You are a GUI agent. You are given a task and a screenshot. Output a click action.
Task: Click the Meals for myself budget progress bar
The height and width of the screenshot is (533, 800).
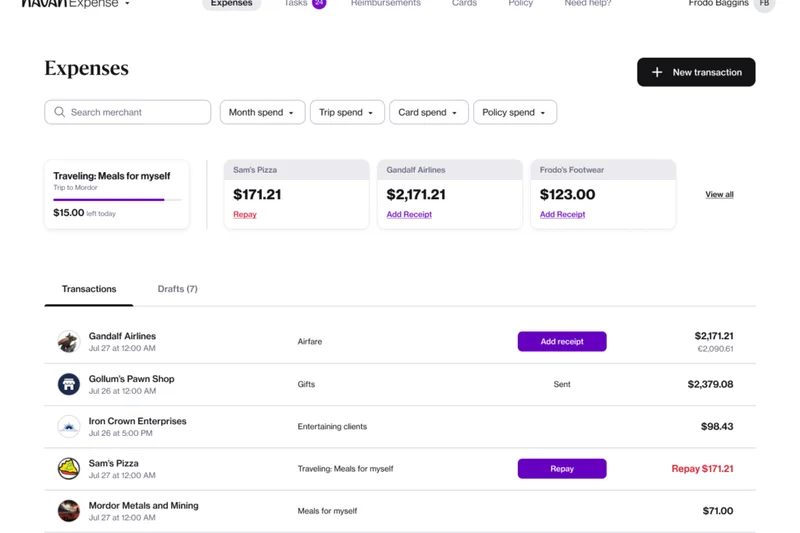click(117, 200)
